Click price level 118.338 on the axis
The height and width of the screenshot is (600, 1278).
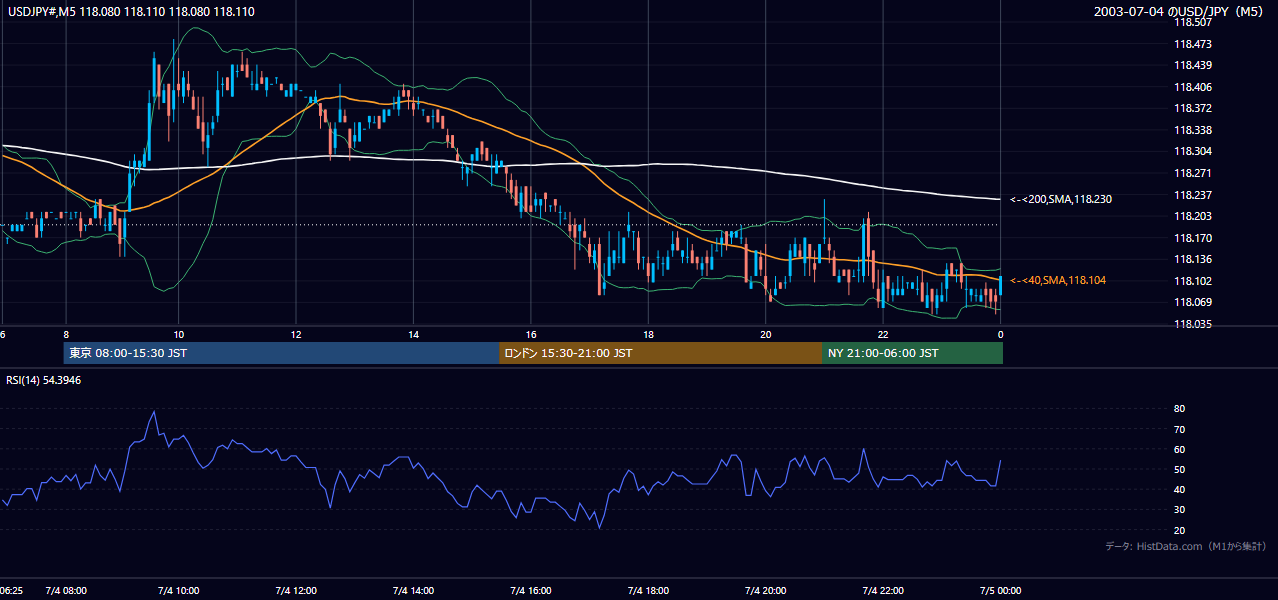coord(1193,130)
